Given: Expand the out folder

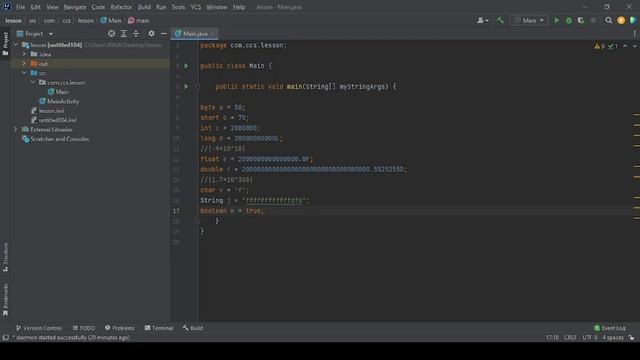Looking at the screenshot, I should click(24, 63).
